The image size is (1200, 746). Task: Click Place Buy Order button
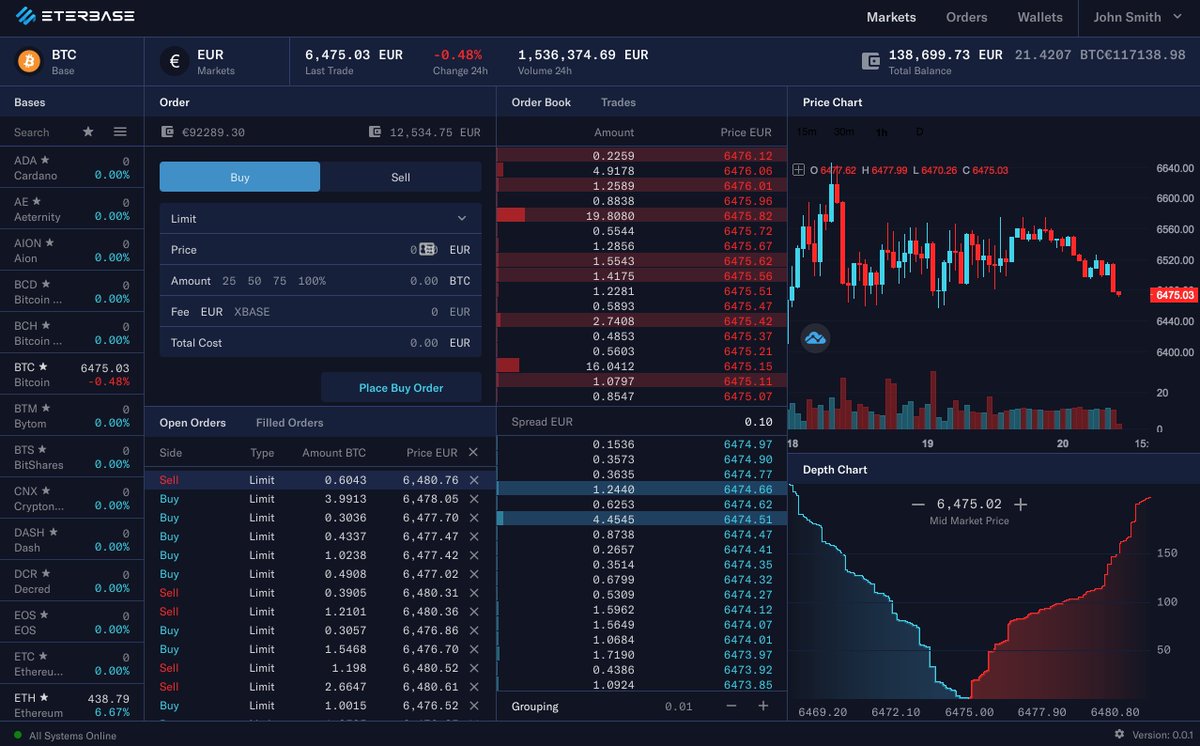pyautogui.click(x=401, y=387)
